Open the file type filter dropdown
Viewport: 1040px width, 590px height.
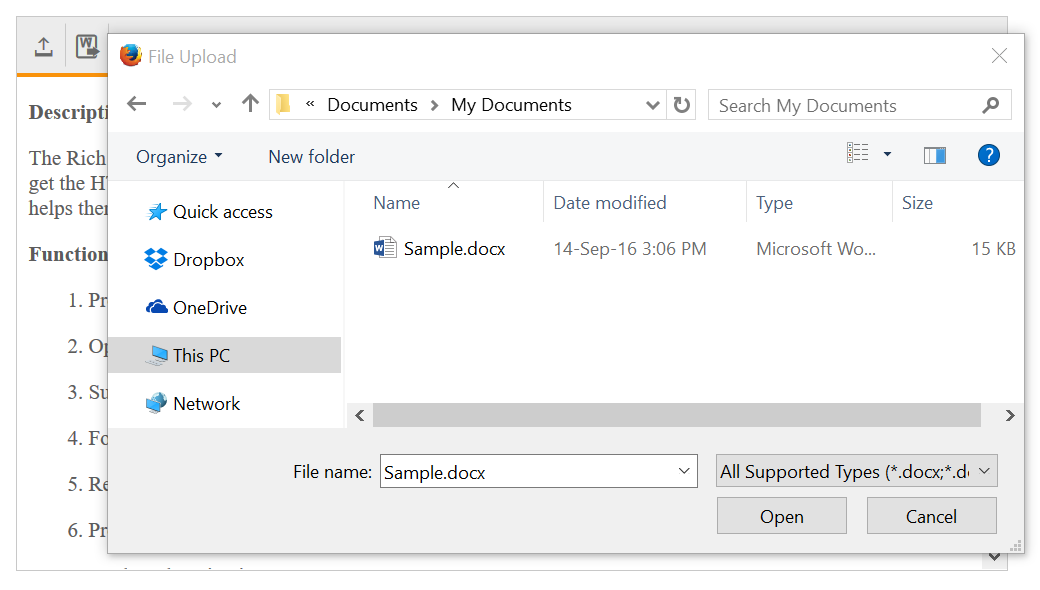856,472
